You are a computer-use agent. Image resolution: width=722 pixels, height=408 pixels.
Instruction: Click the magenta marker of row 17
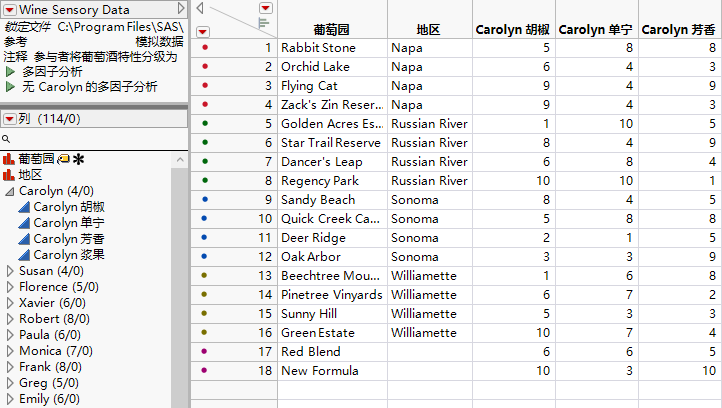pos(204,351)
